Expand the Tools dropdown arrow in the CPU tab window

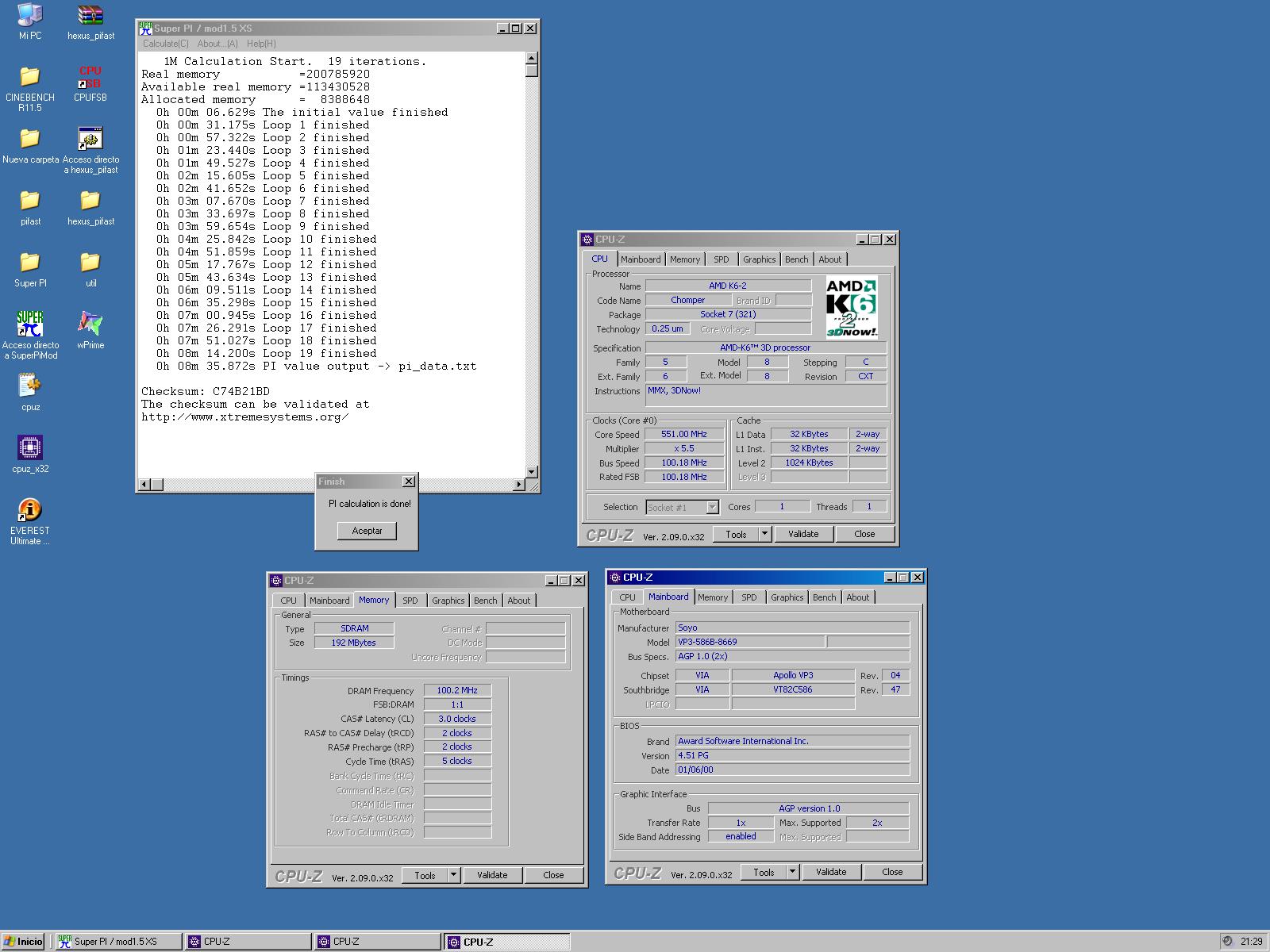coord(765,534)
